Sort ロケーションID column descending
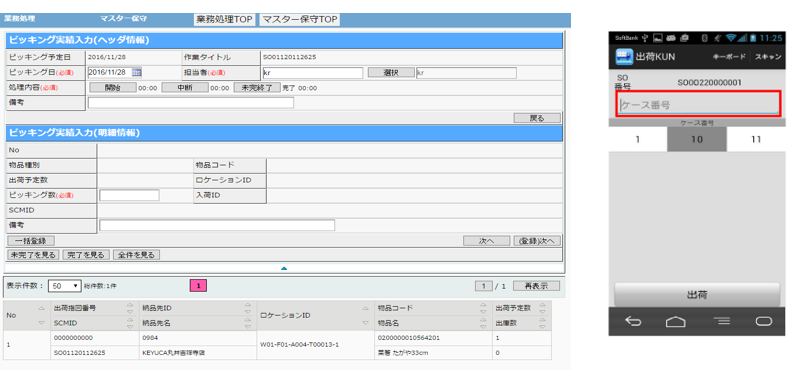The width and height of the screenshot is (805, 381). [365, 323]
